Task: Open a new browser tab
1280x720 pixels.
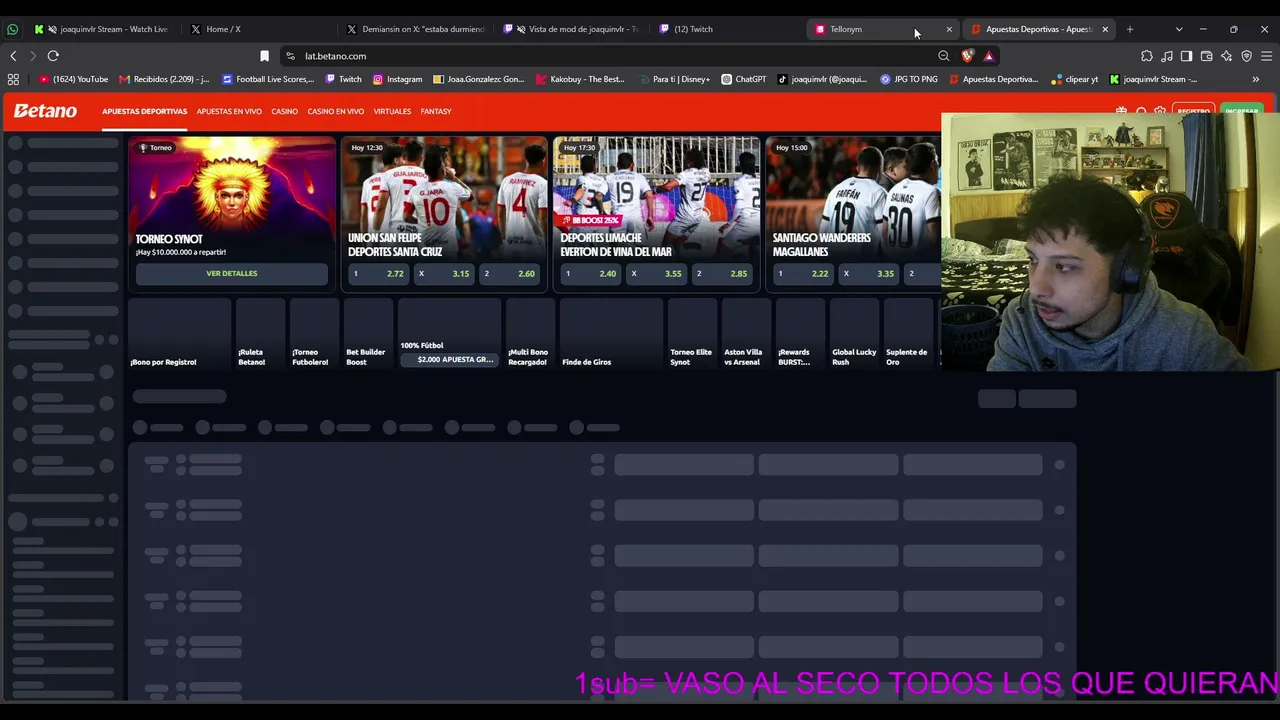Action: [x=1130, y=29]
